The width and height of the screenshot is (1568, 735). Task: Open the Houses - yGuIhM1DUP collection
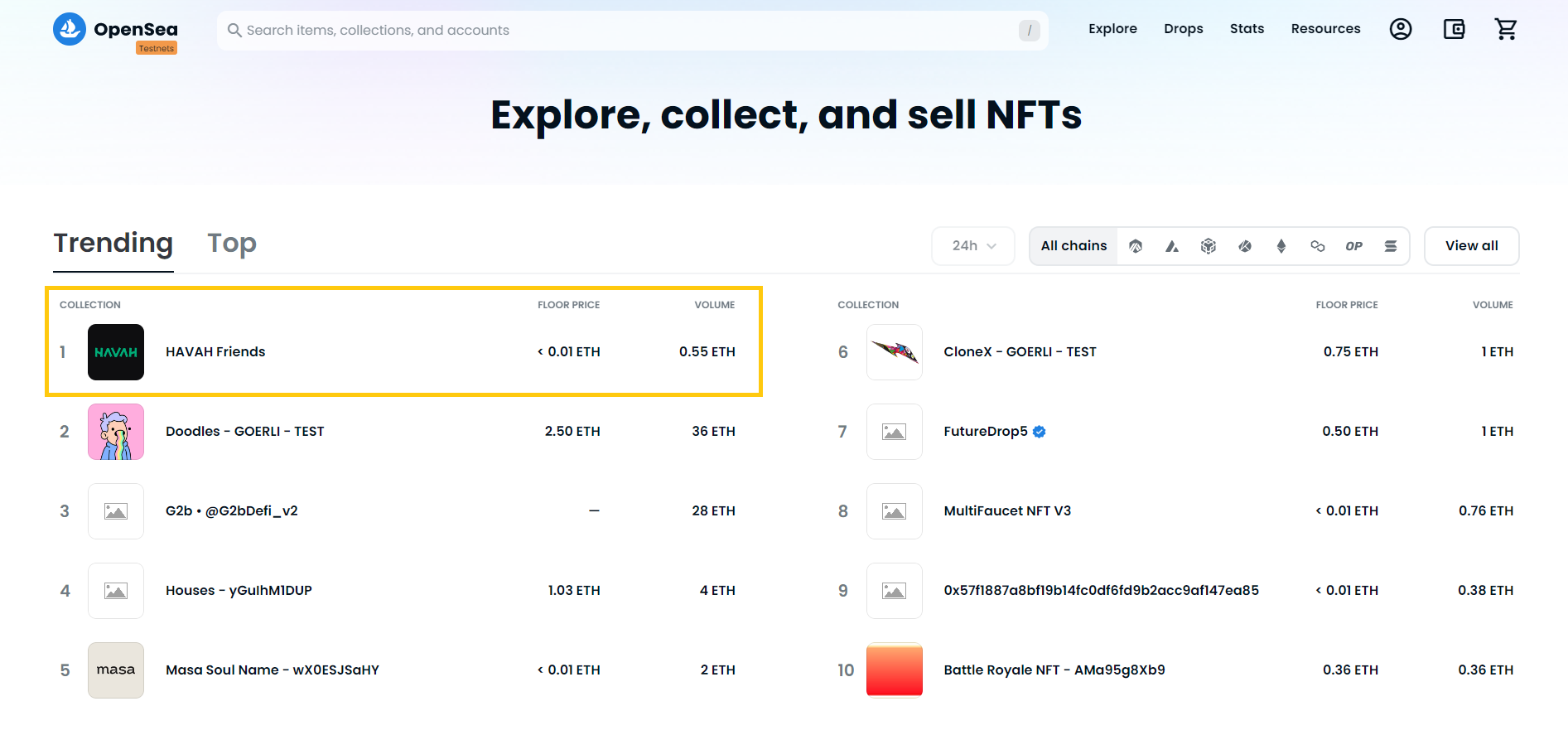tap(239, 591)
